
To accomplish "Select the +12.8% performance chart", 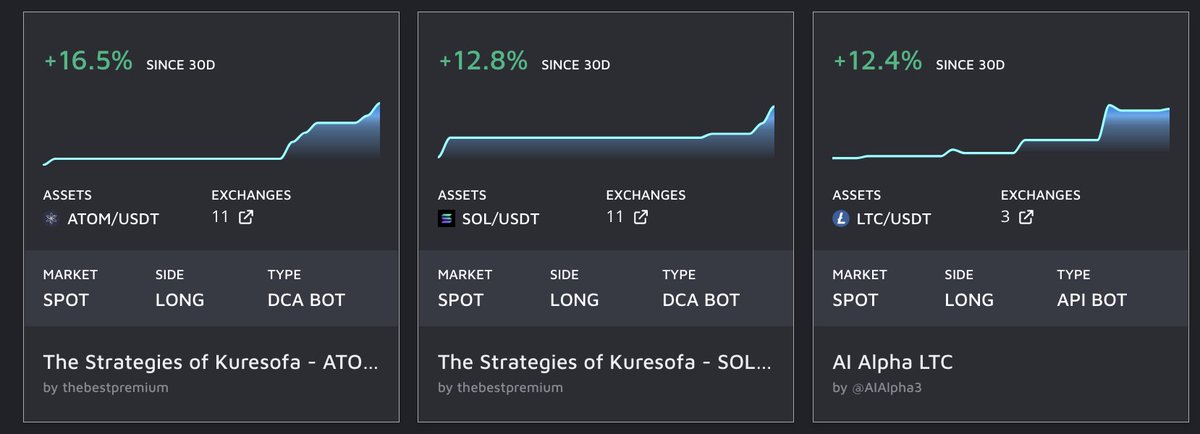I will 607,132.
